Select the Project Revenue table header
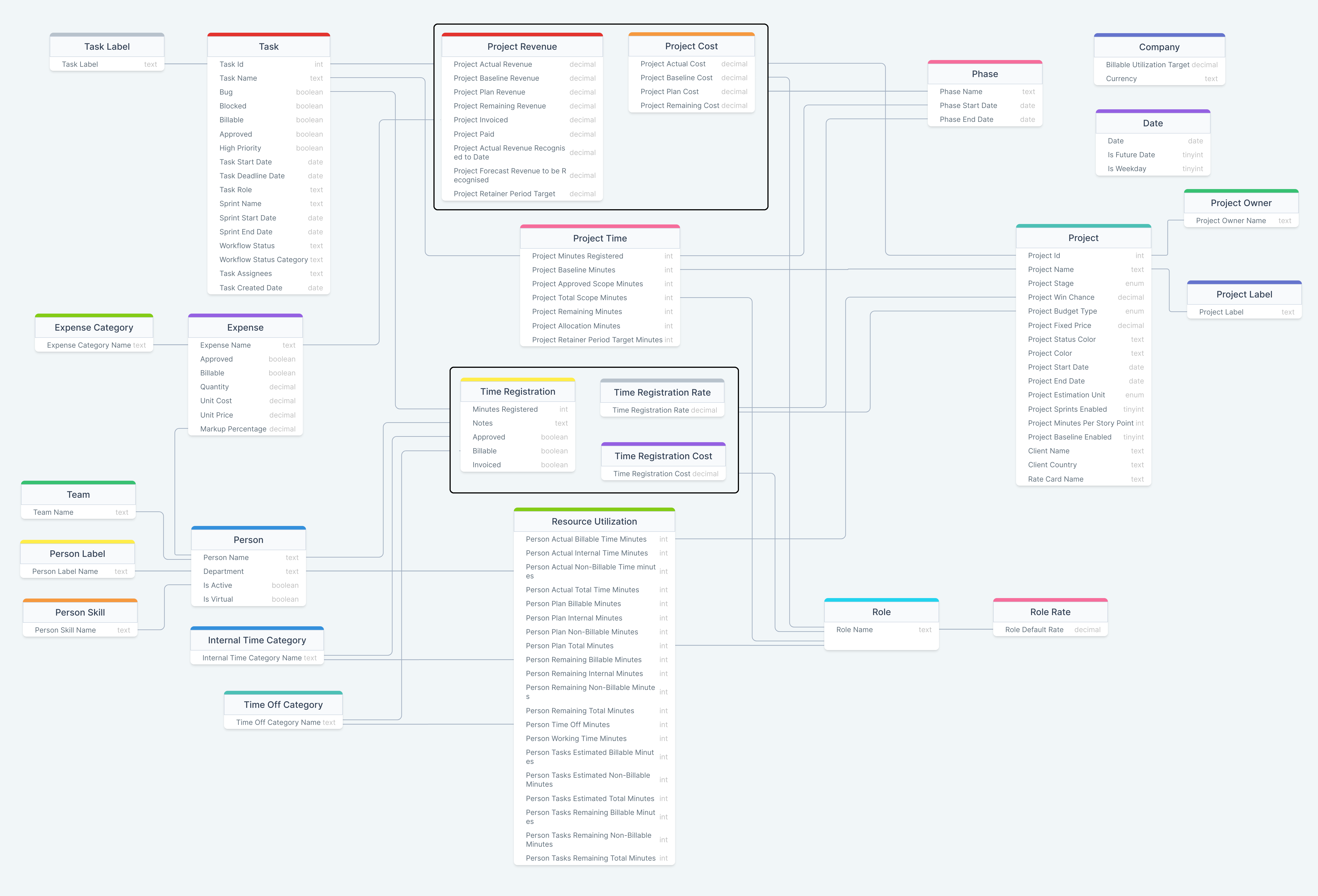 [521, 47]
